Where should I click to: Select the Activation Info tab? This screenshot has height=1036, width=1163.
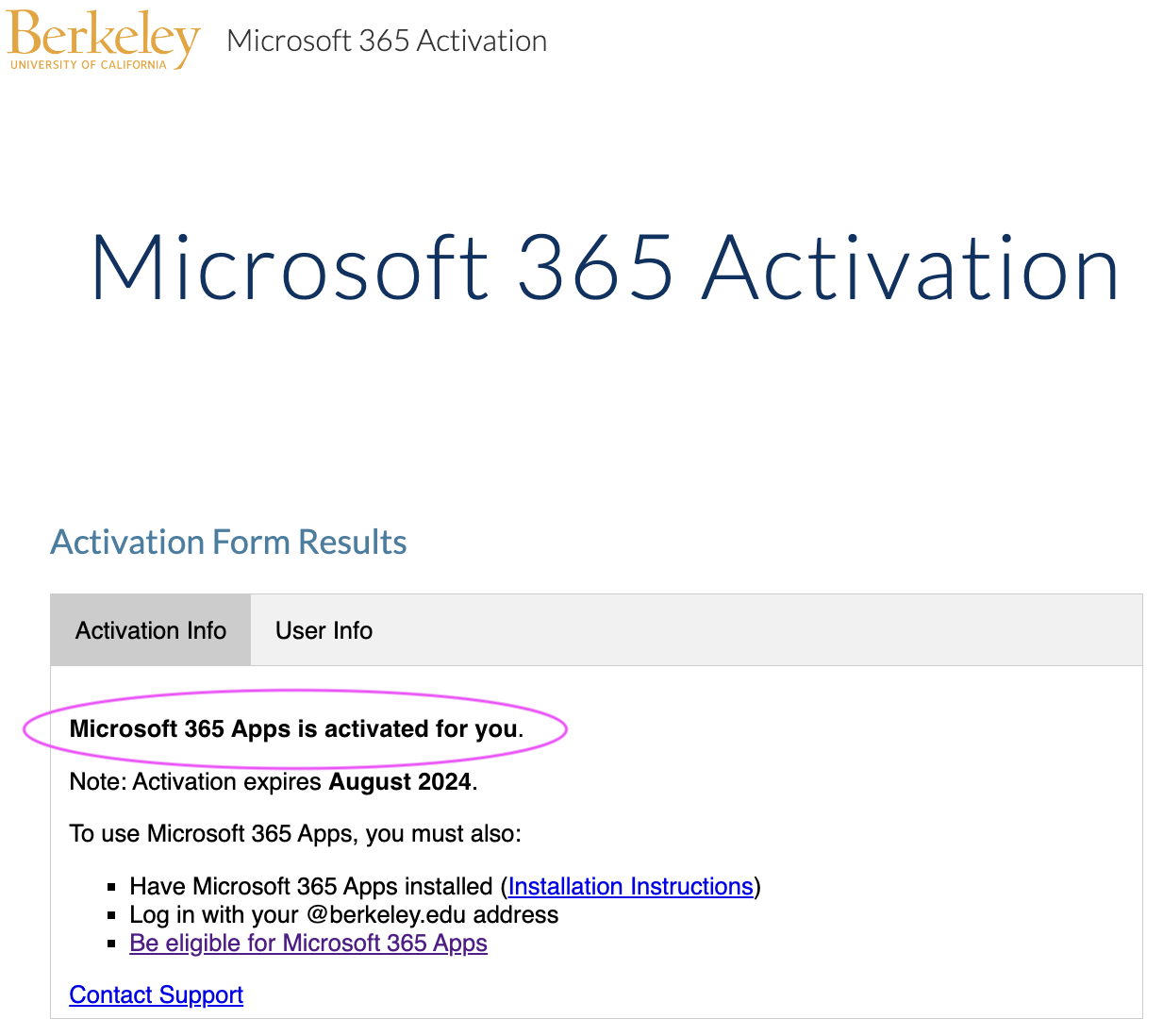tap(150, 629)
